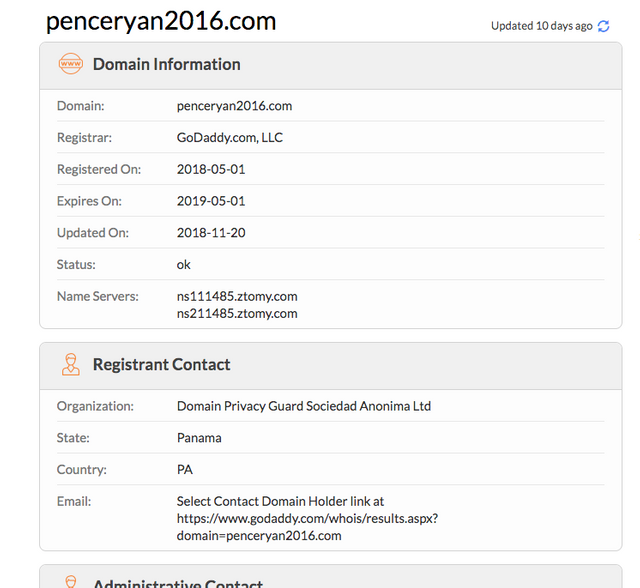Image resolution: width=640 pixels, height=588 pixels.
Task: Click the Domain value penceryan2016.com in the table
Action: pos(234,106)
